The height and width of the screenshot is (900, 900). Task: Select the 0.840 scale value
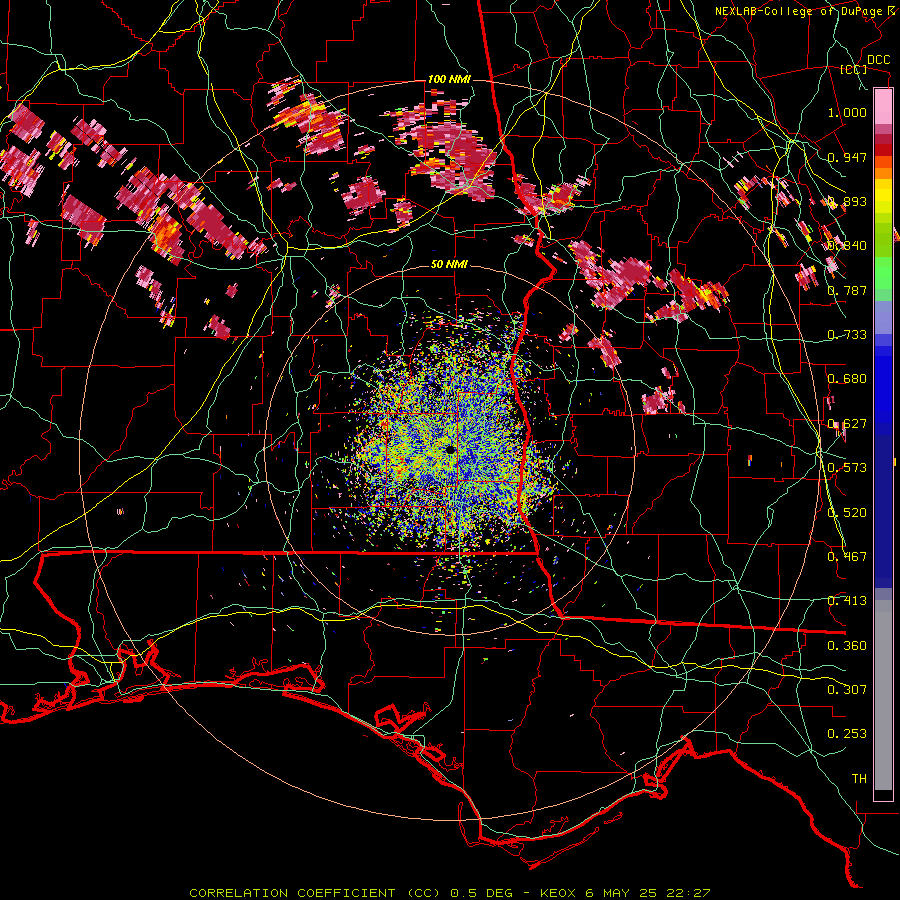(x=847, y=246)
